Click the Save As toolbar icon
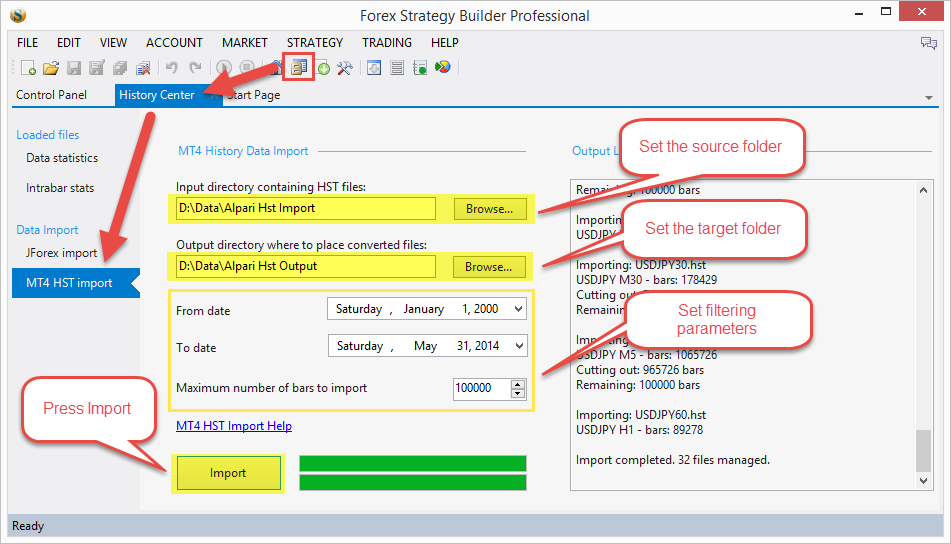Image resolution: width=951 pixels, height=544 pixels. coord(96,67)
